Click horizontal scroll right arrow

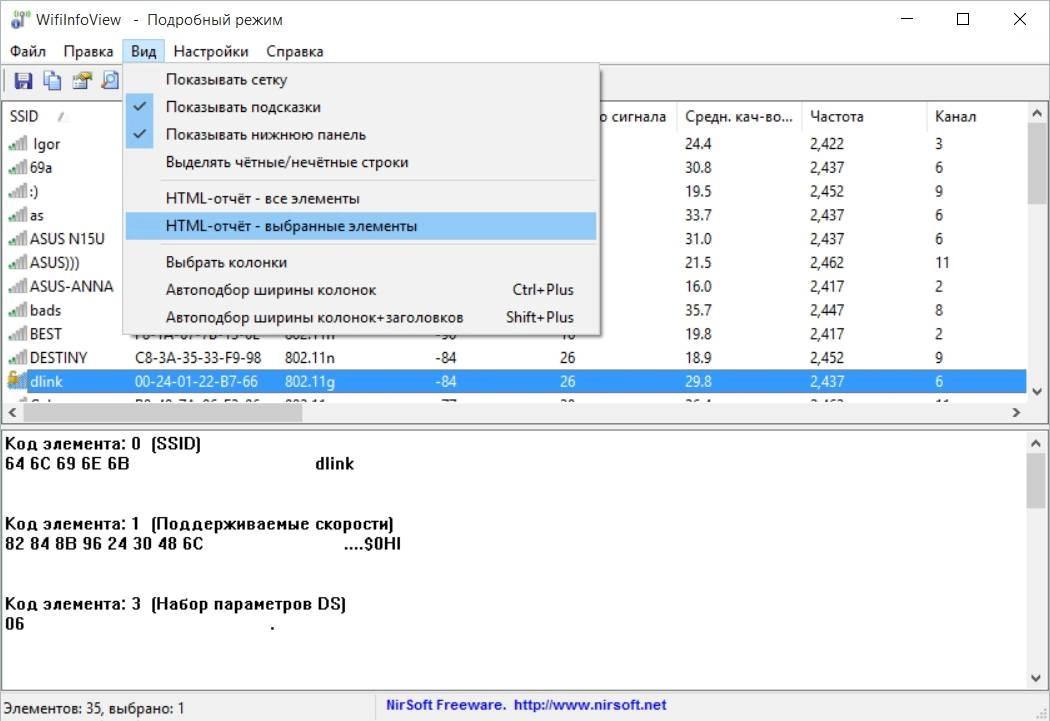click(x=1016, y=412)
